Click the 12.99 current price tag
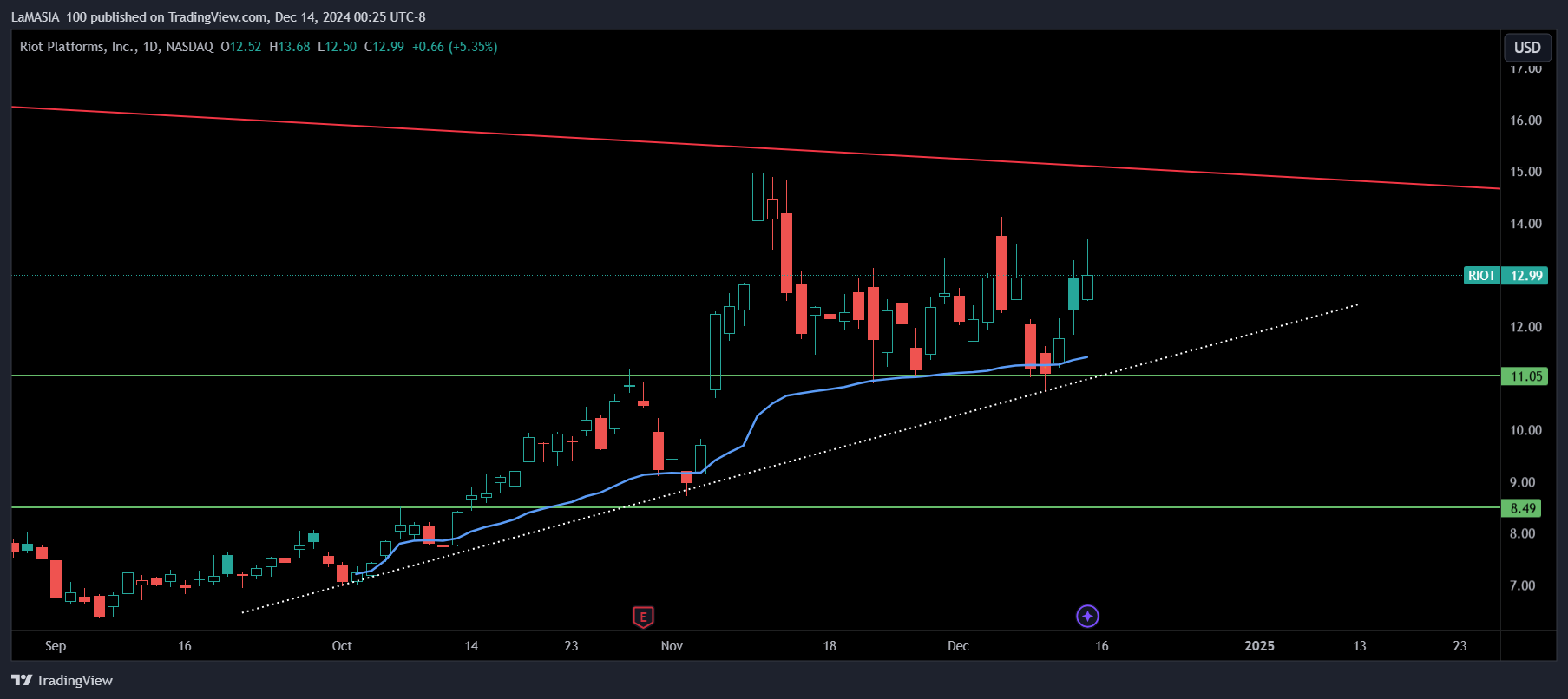1568x699 pixels. click(x=1526, y=276)
